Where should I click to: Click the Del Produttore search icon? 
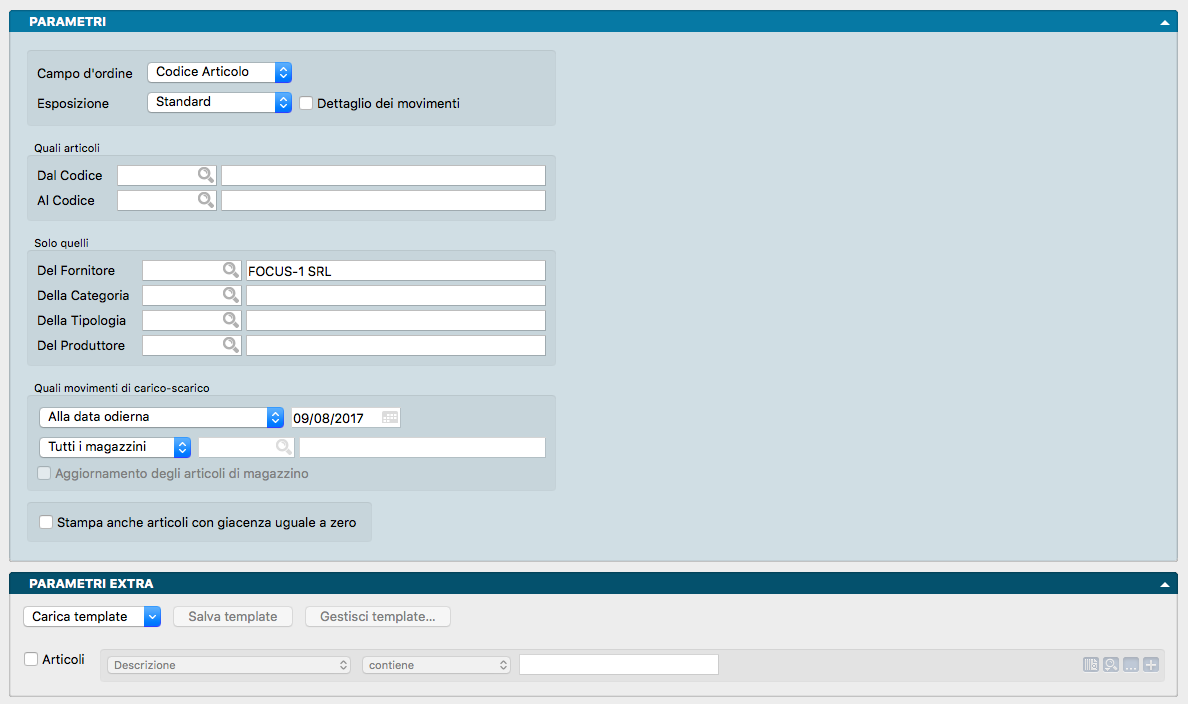[x=231, y=346]
